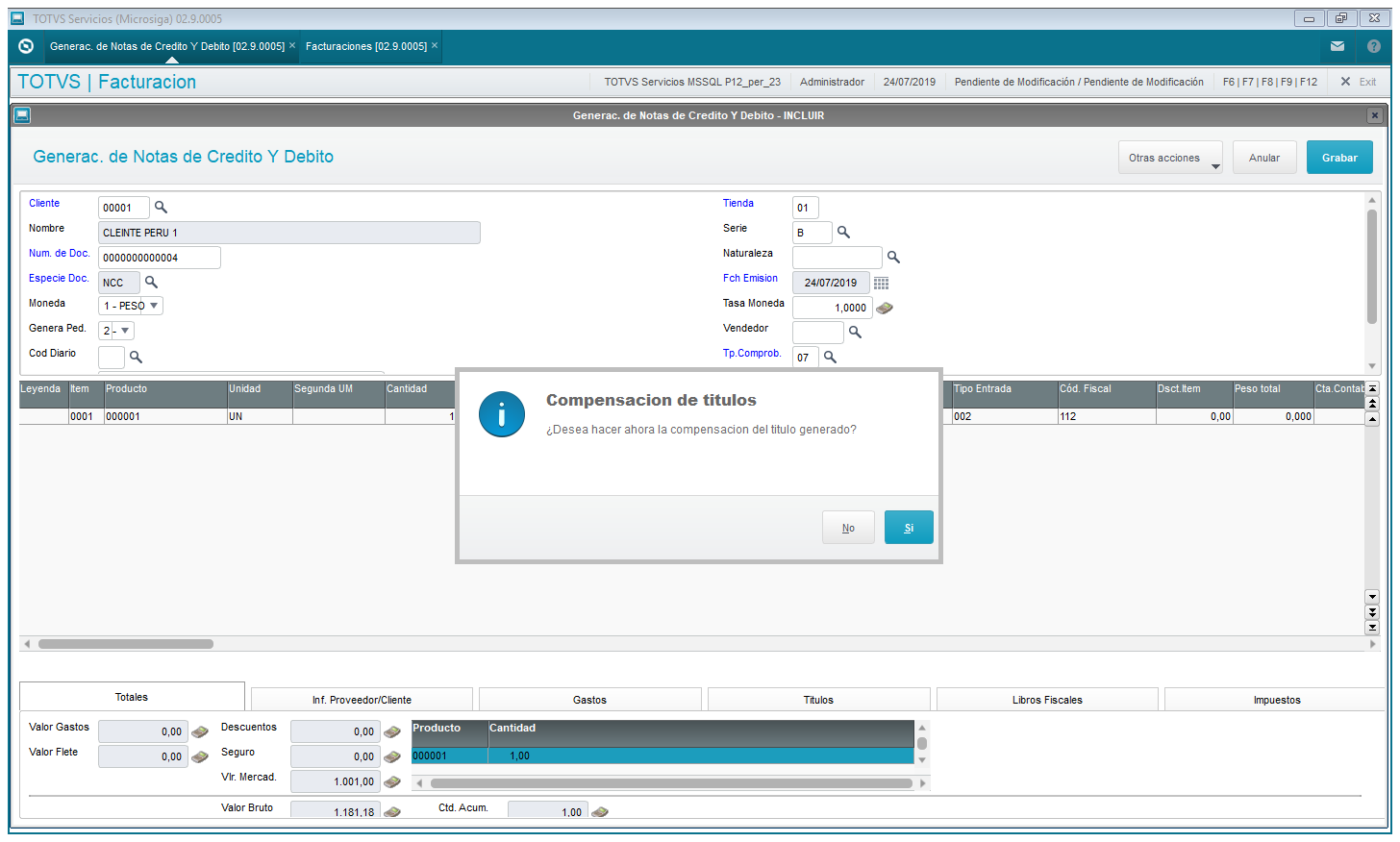Click Grabar button
Viewport: 1400px width, 842px height.
point(1339,158)
